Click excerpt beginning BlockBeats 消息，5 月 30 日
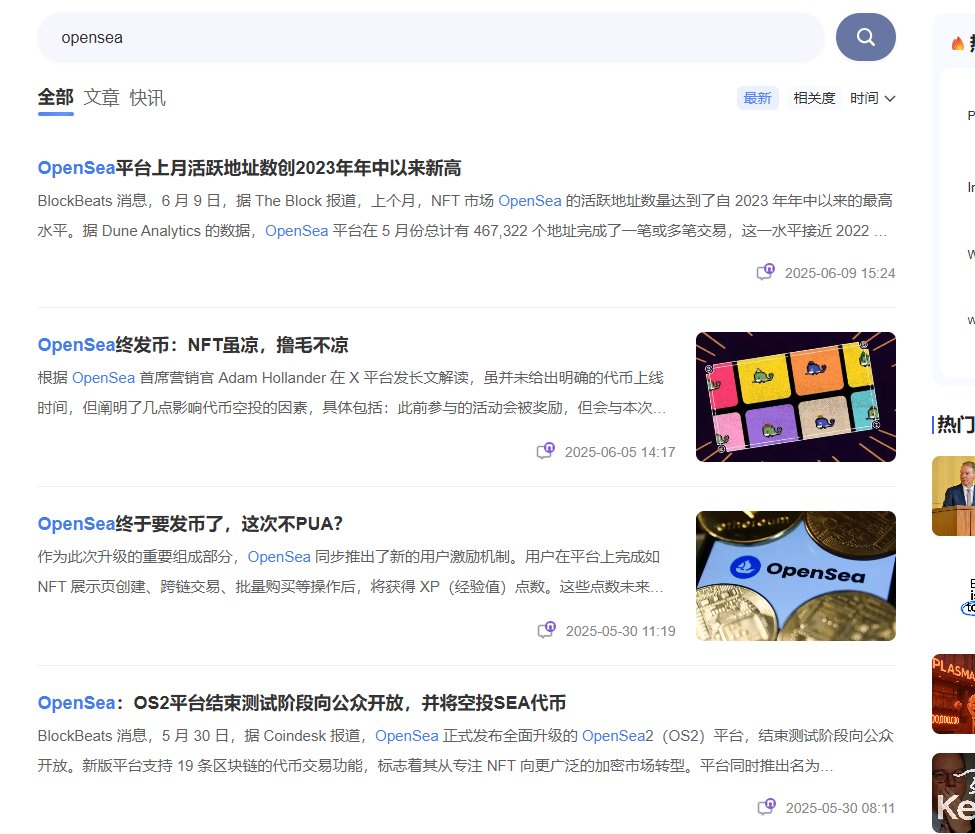Screen dimensions: 975x834 point(465,751)
